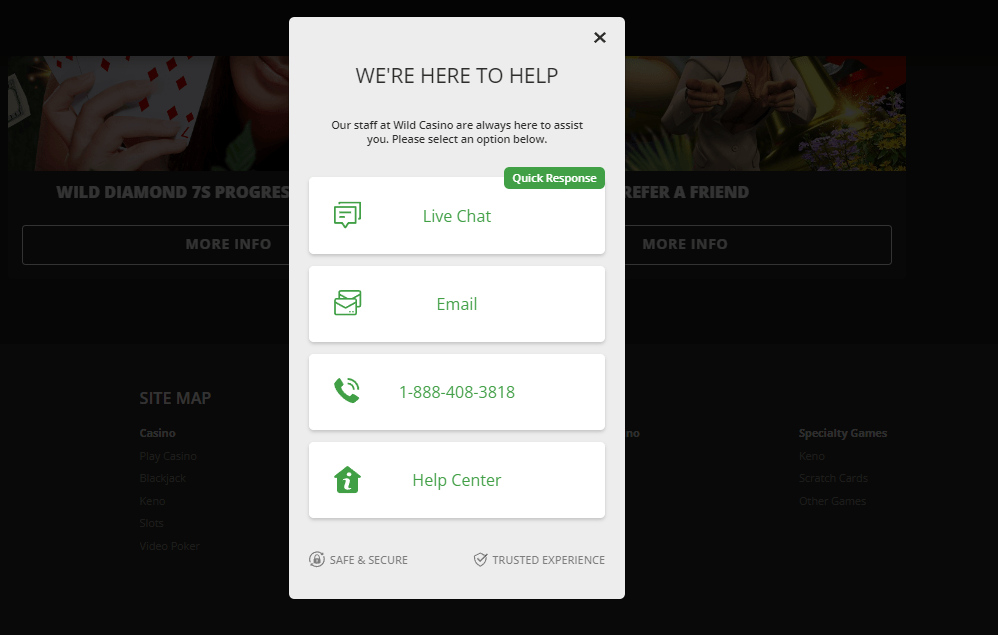This screenshot has height=635, width=998.
Task: Open the Refer a Friend promo image
Action: (765, 113)
